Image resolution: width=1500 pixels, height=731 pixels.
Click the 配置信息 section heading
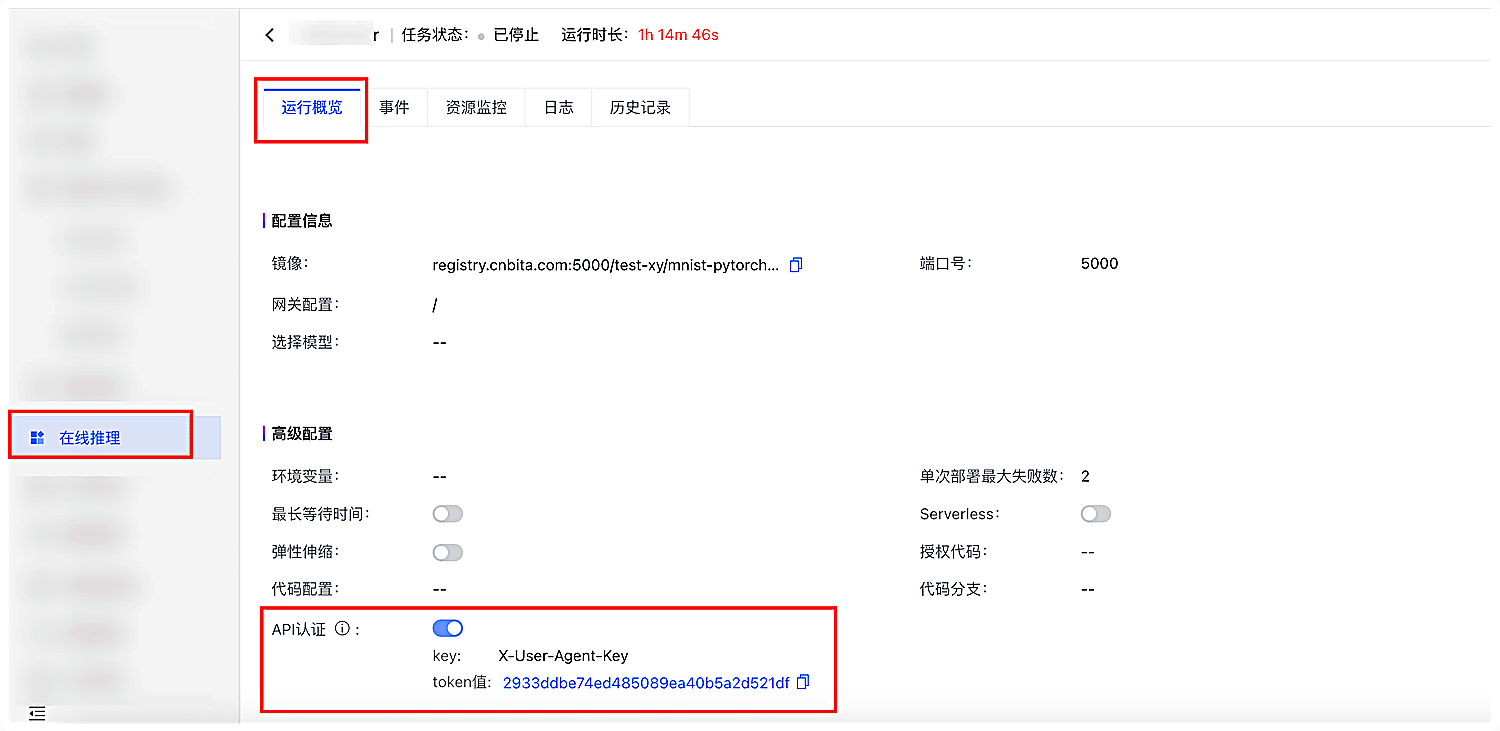pos(302,221)
